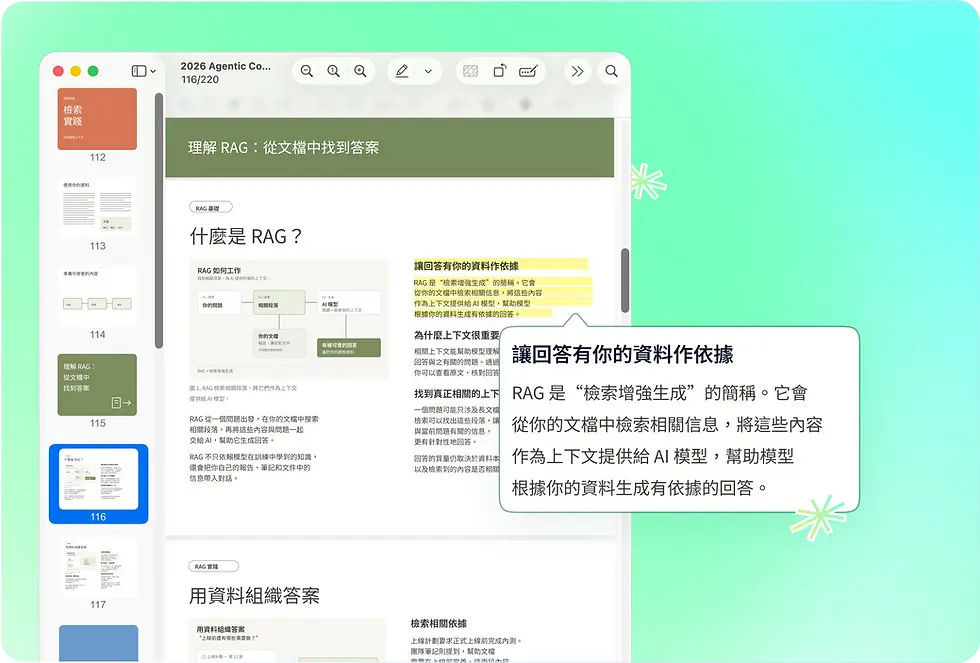Jump to the page 117 thumbnail
Screen dimensions: 980x663
pos(97,567)
